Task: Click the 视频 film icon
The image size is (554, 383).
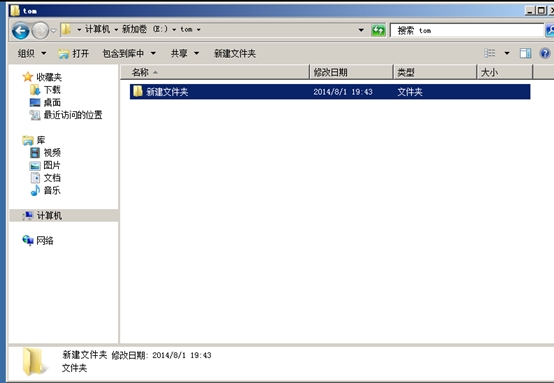Action: pos(35,153)
